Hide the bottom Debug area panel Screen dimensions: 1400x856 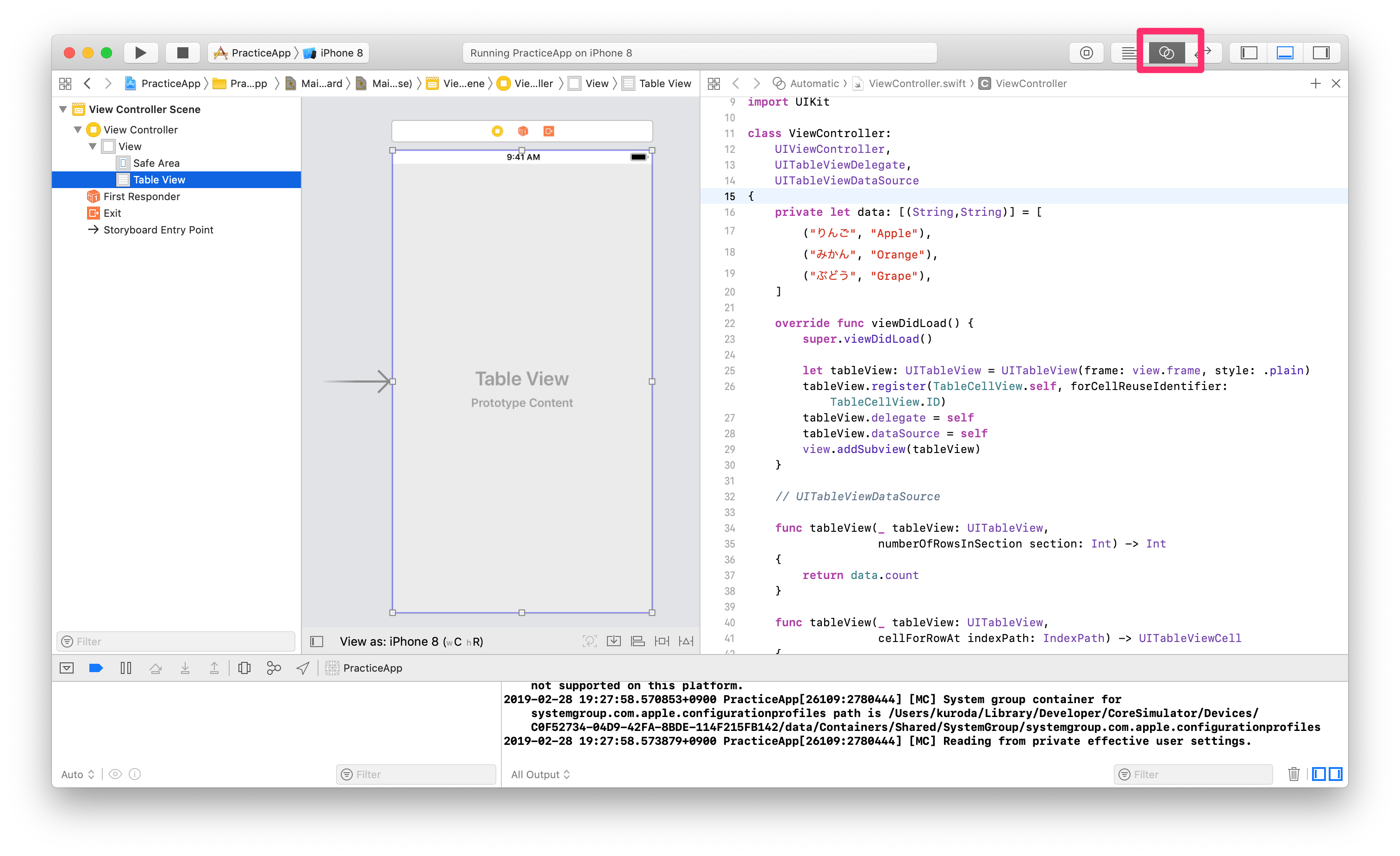pos(1285,53)
